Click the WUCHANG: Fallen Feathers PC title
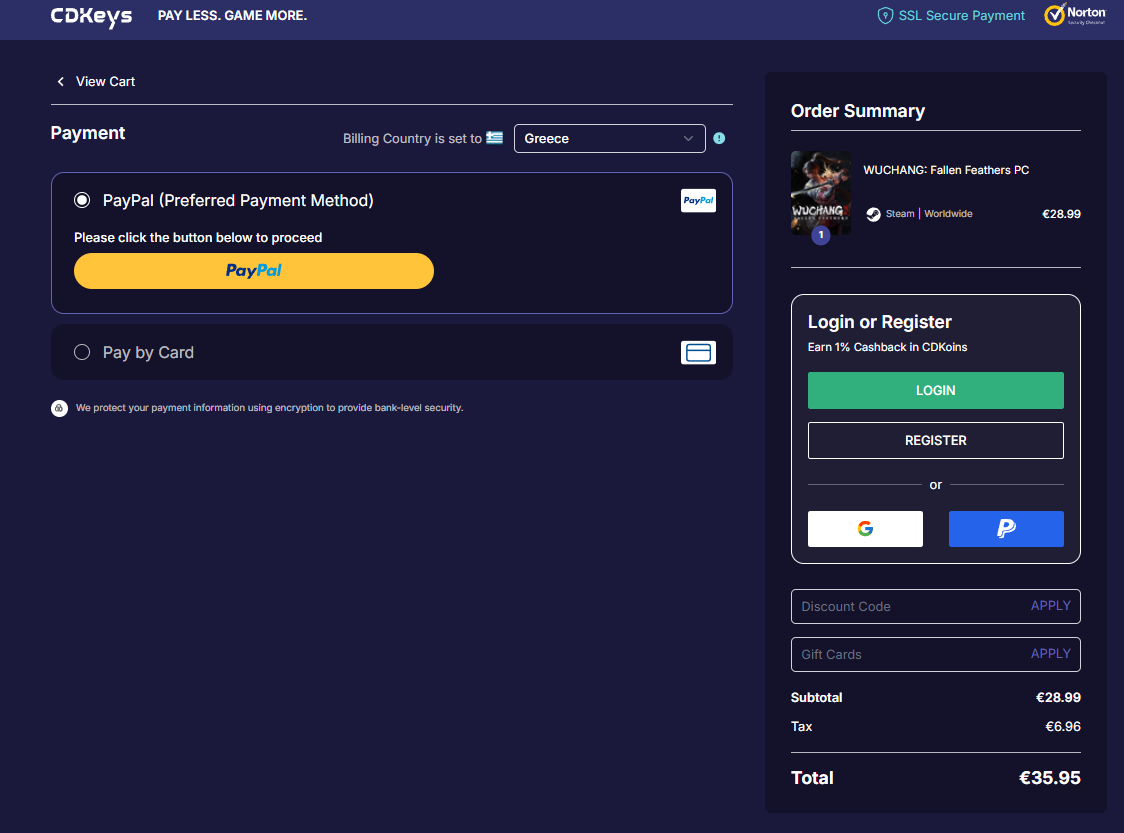 pos(946,170)
